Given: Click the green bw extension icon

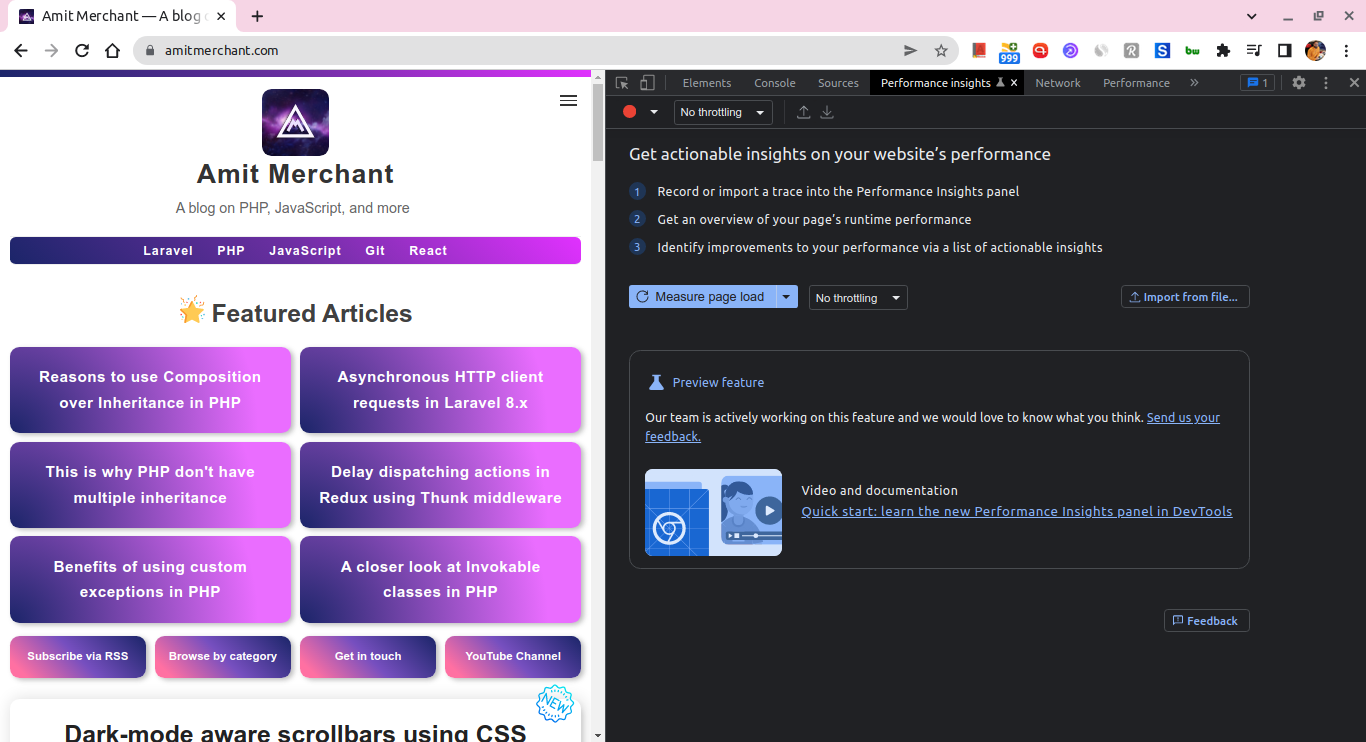Looking at the screenshot, I should point(1192,50).
